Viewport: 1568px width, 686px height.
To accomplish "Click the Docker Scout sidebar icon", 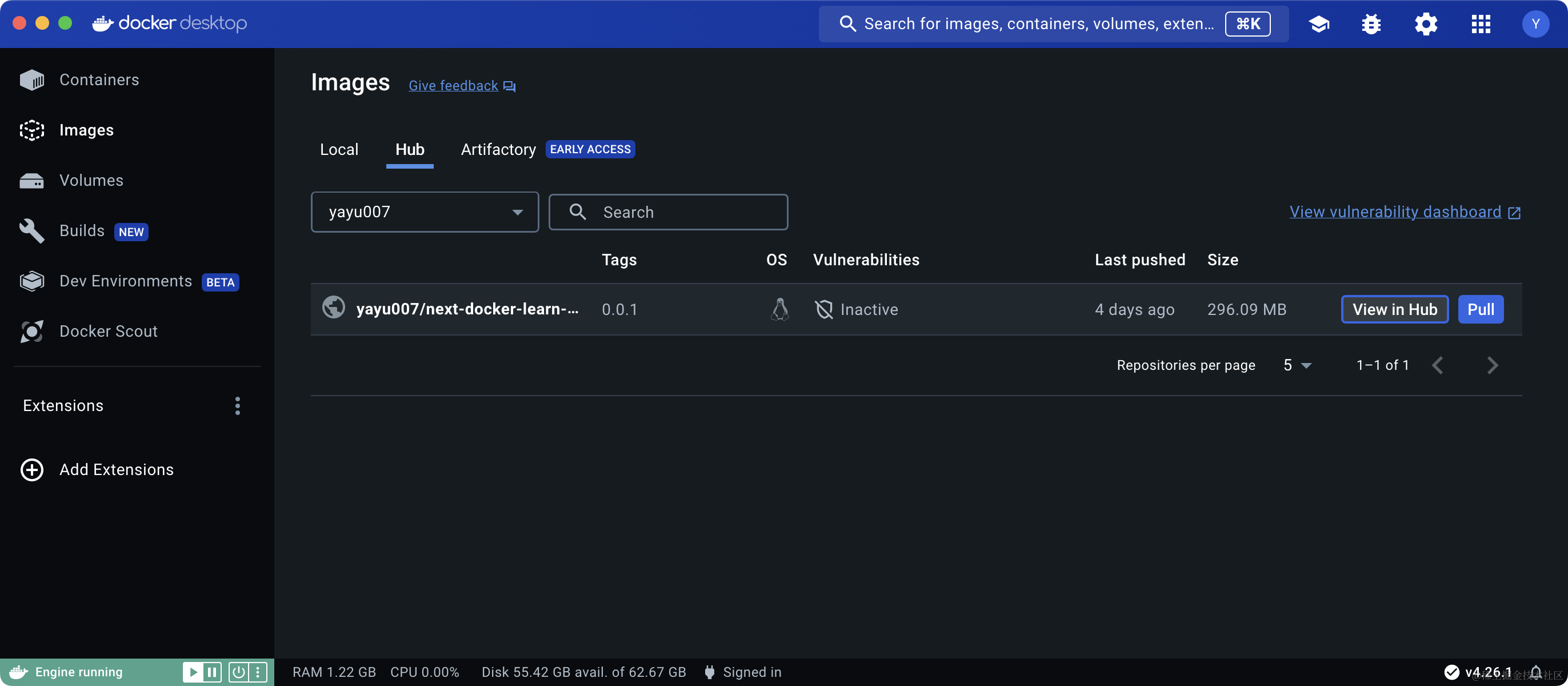I will pos(31,331).
